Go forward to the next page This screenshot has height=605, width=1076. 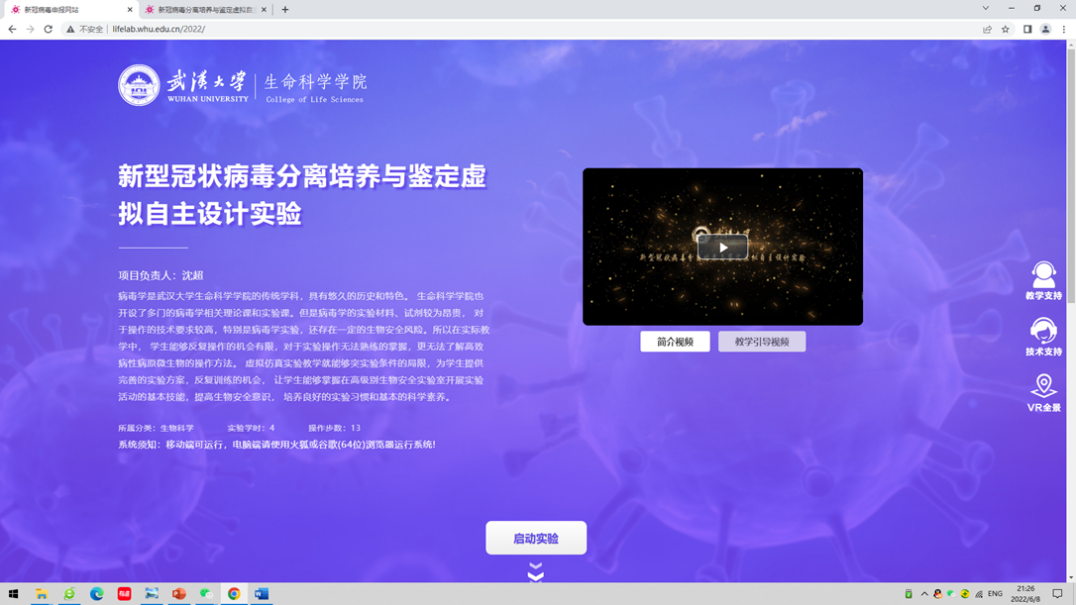coord(30,29)
